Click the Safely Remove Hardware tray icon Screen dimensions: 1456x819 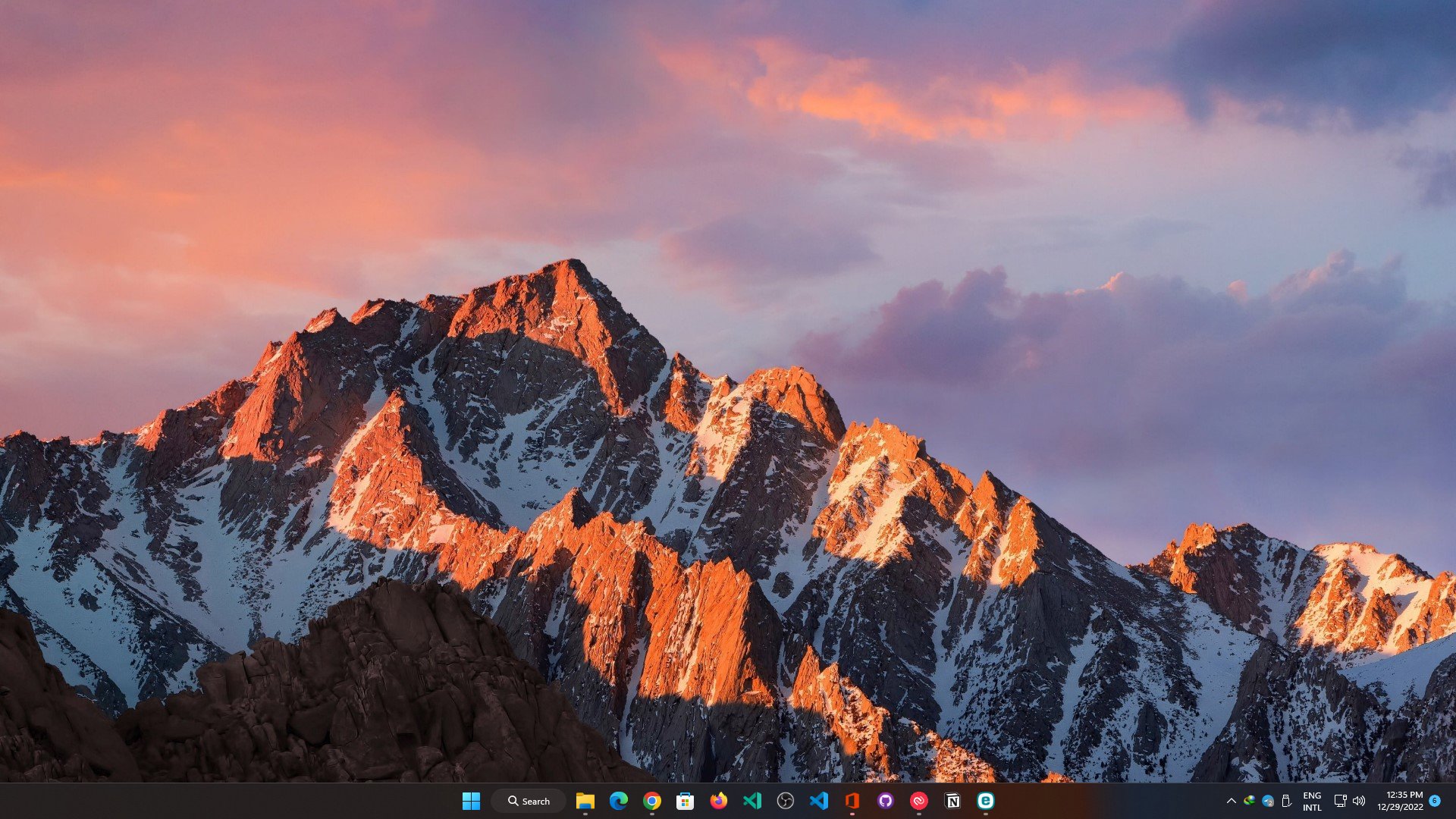coord(1286,800)
